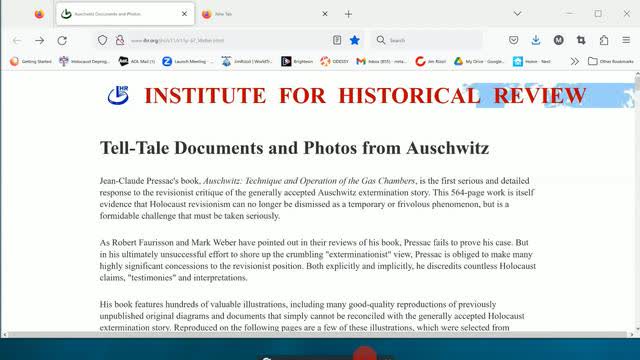640x360 pixels.
Task: Open a new tab with the plus button
Action: (348, 14)
